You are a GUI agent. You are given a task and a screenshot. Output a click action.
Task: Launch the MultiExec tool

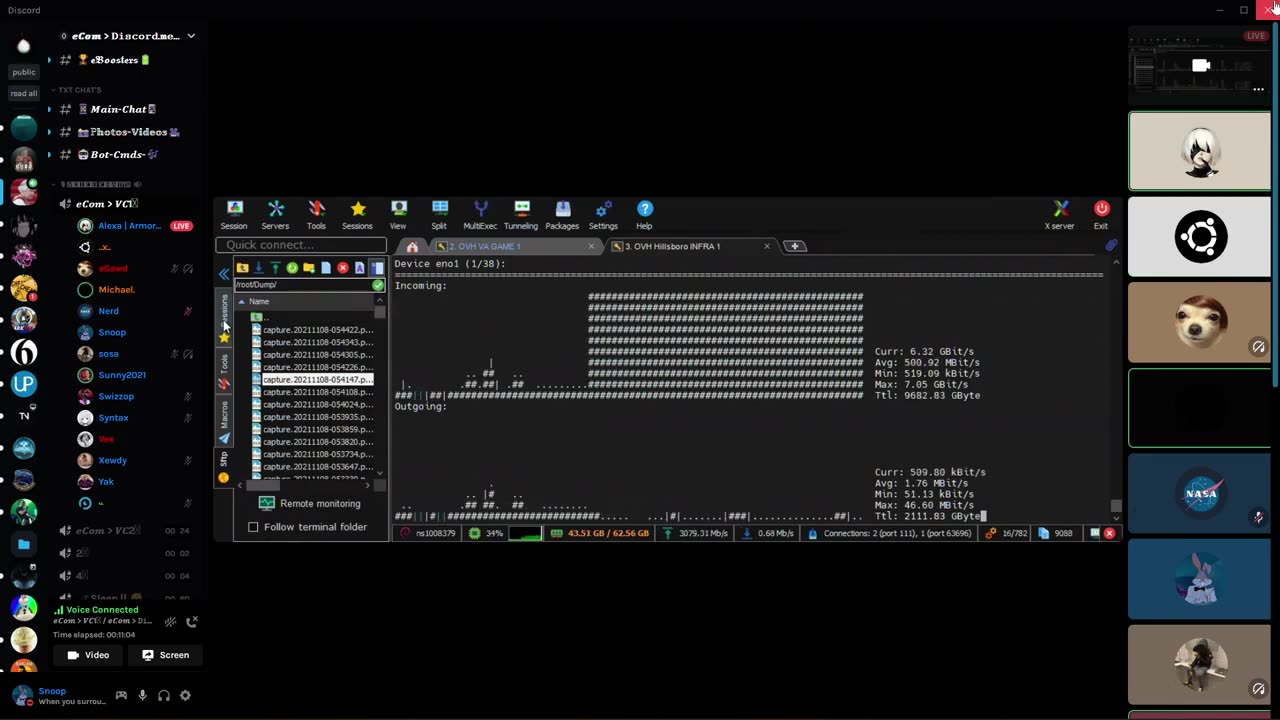(480, 214)
